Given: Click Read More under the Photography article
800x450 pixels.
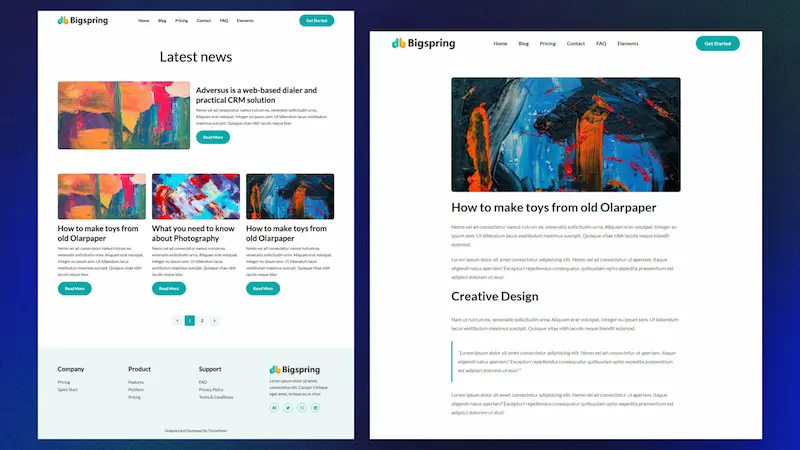Looking at the screenshot, I should point(169,289).
